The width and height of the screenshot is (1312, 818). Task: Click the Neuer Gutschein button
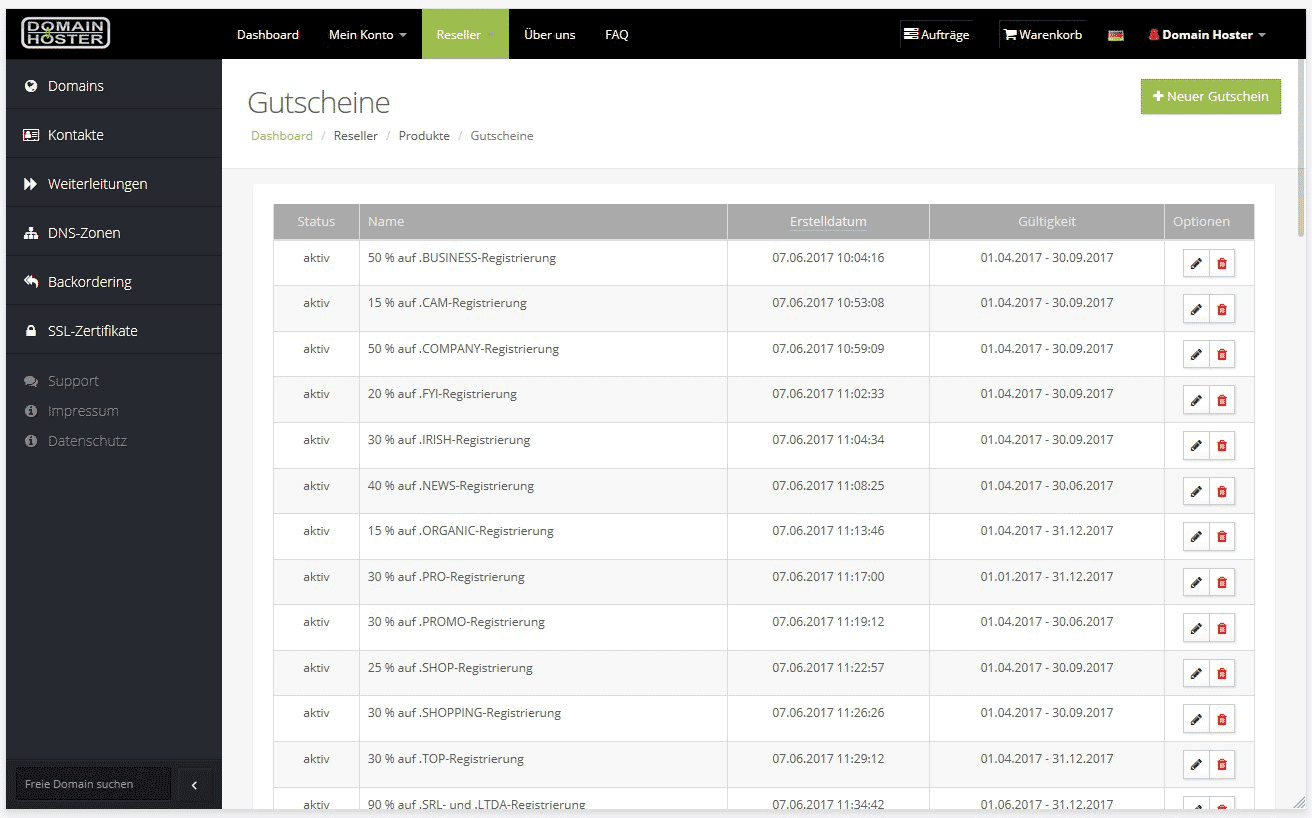coord(1210,96)
